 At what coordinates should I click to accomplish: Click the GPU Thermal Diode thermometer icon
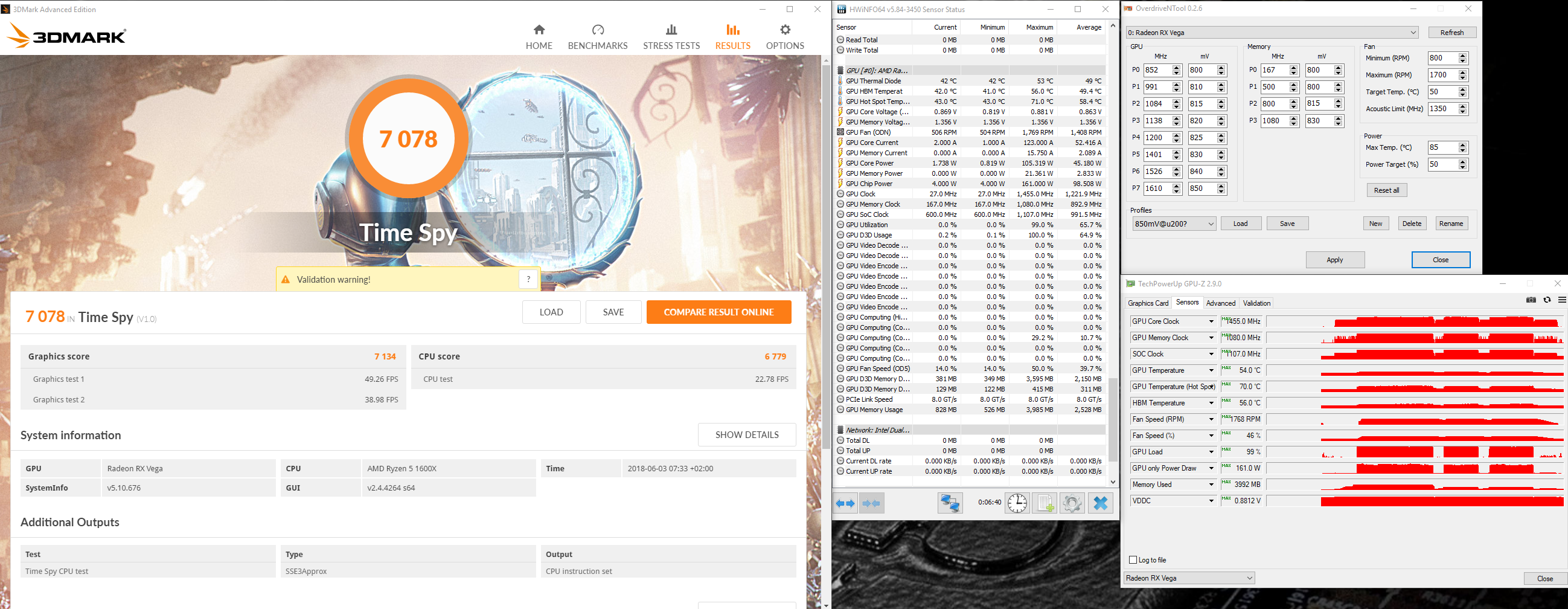(840, 81)
